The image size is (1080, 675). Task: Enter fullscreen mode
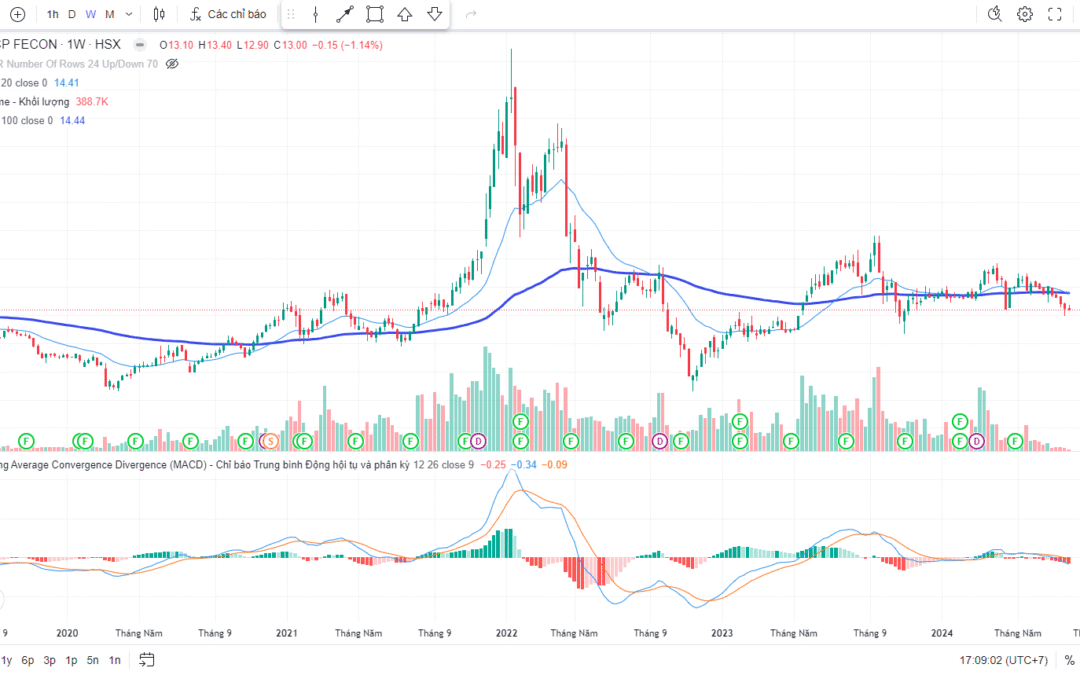click(x=1055, y=14)
